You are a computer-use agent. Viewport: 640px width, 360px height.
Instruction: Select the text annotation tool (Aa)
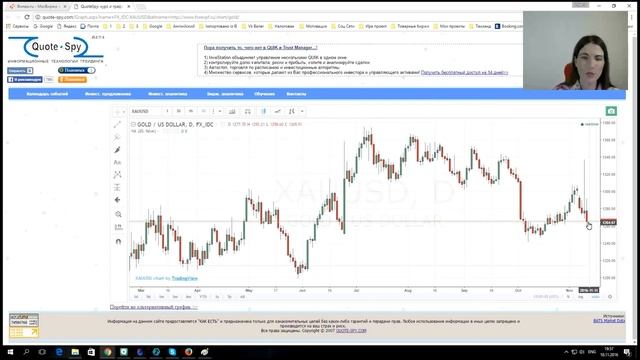118,162
